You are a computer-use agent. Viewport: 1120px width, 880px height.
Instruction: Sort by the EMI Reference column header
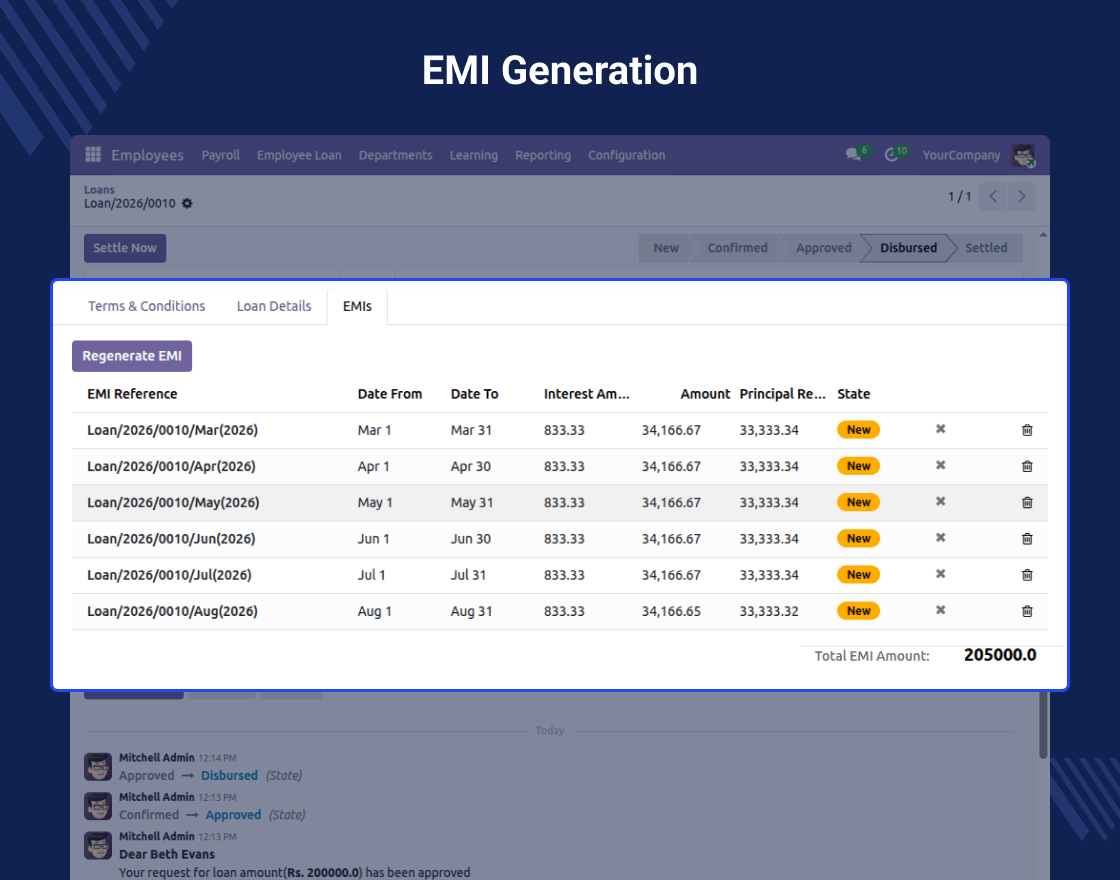pos(132,394)
